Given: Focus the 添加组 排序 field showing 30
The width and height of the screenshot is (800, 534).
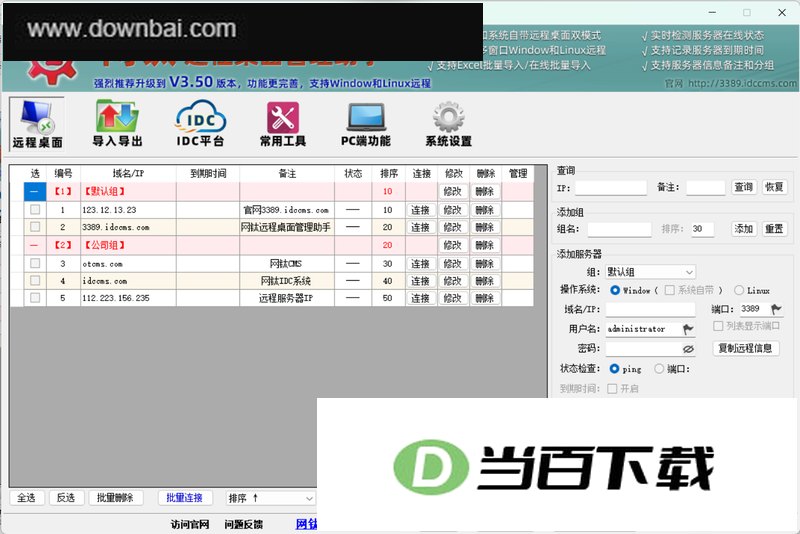Looking at the screenshot, I should tap(703, 230).
